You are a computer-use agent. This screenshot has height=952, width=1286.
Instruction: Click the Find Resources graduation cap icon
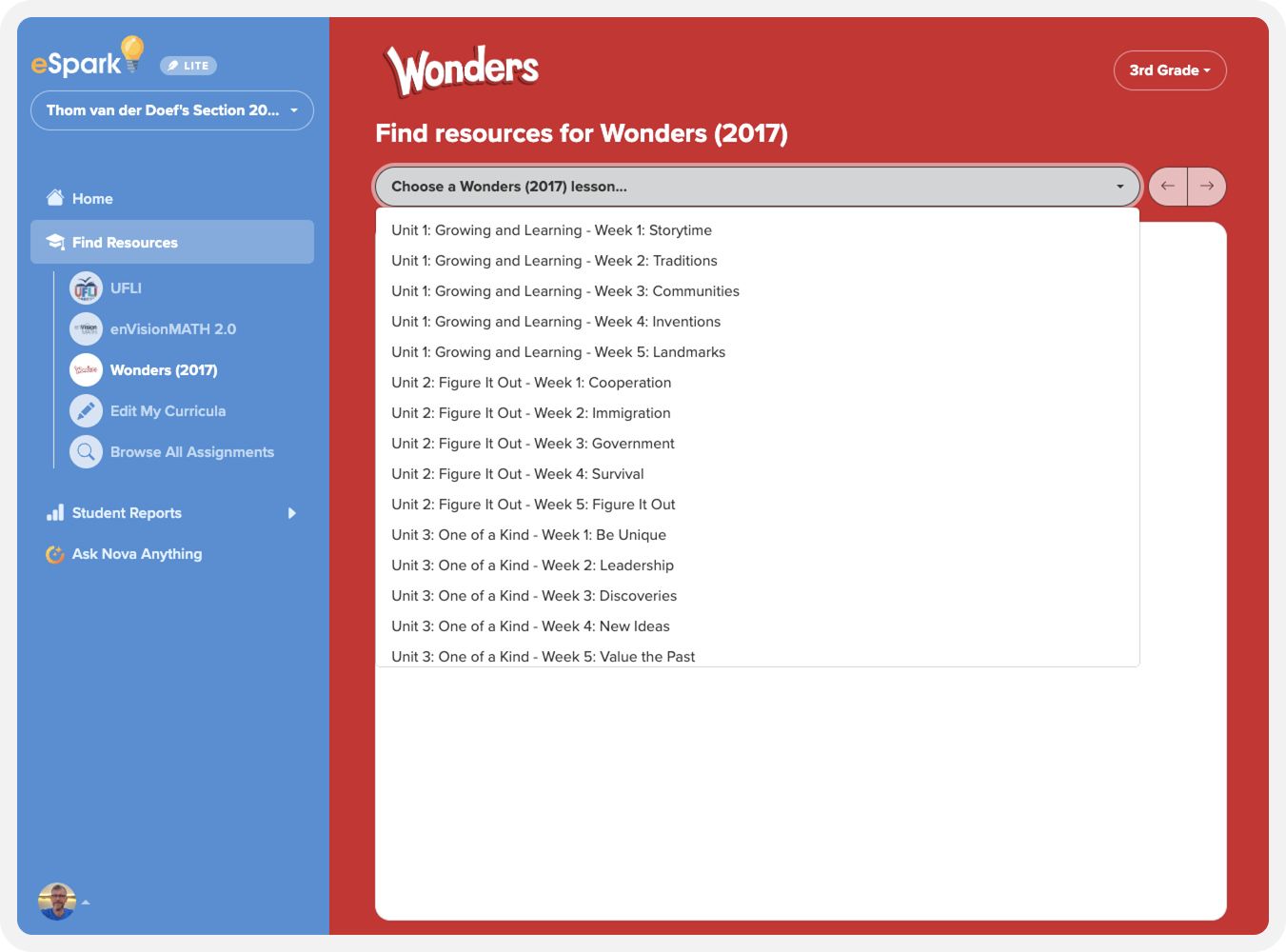(x=55, y=242)
